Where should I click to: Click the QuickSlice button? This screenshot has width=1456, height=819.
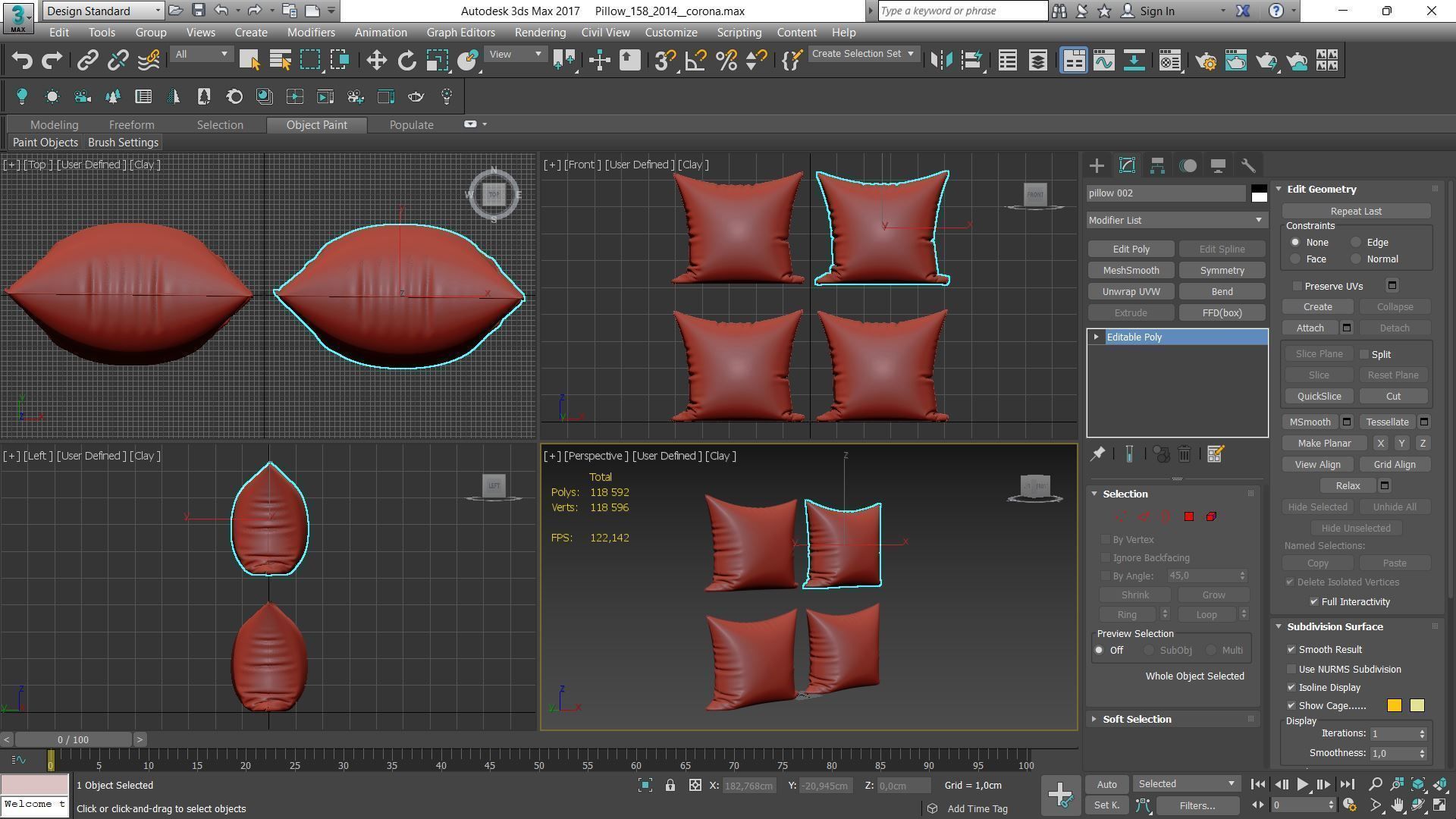tap(1319, 396)
